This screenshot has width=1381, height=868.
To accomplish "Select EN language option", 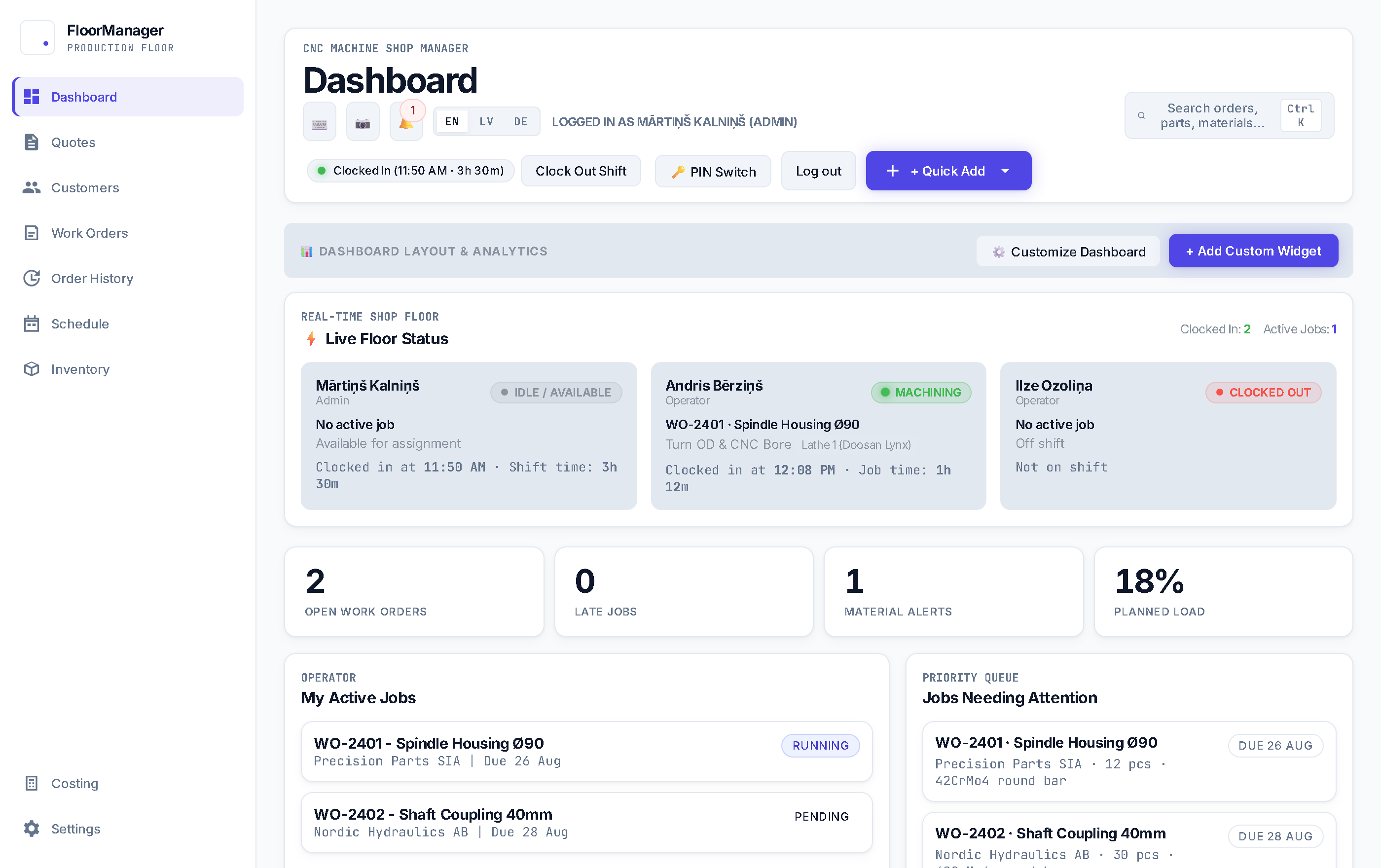I will coord(452,121).
